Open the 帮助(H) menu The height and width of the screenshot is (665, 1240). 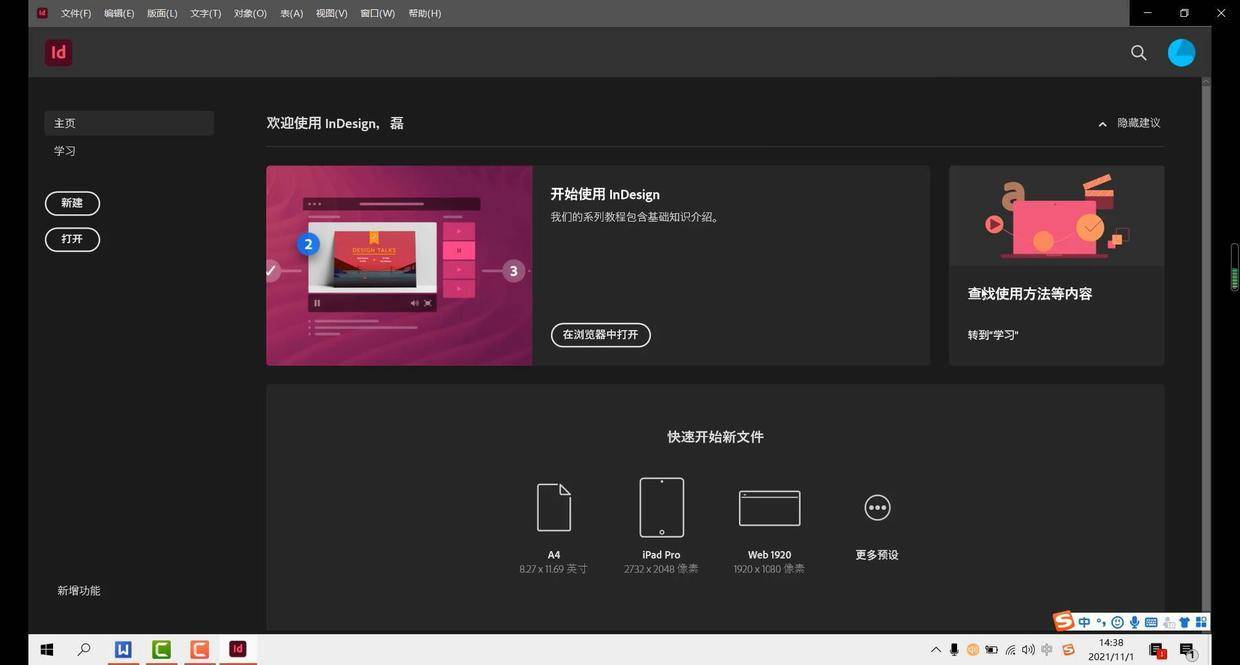(x=424, y=13)
